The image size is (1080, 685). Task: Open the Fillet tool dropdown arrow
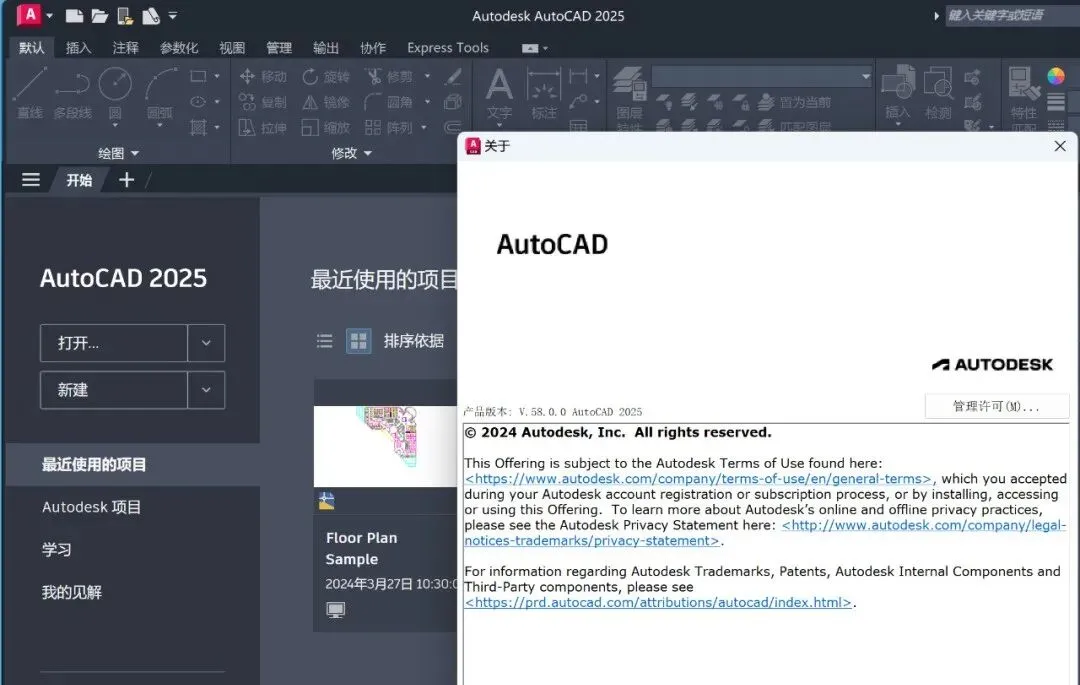[x=427, y=102]
